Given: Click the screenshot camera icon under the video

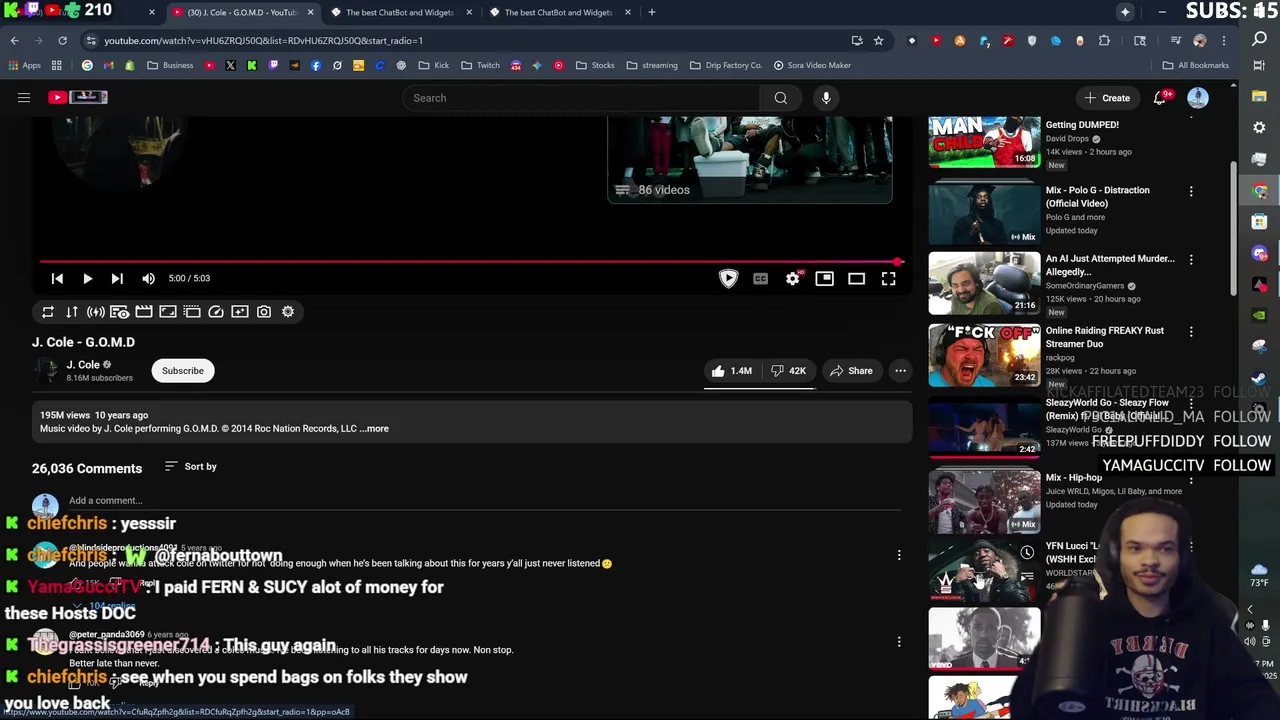Looking at the screenshot, I should point(264,312).
